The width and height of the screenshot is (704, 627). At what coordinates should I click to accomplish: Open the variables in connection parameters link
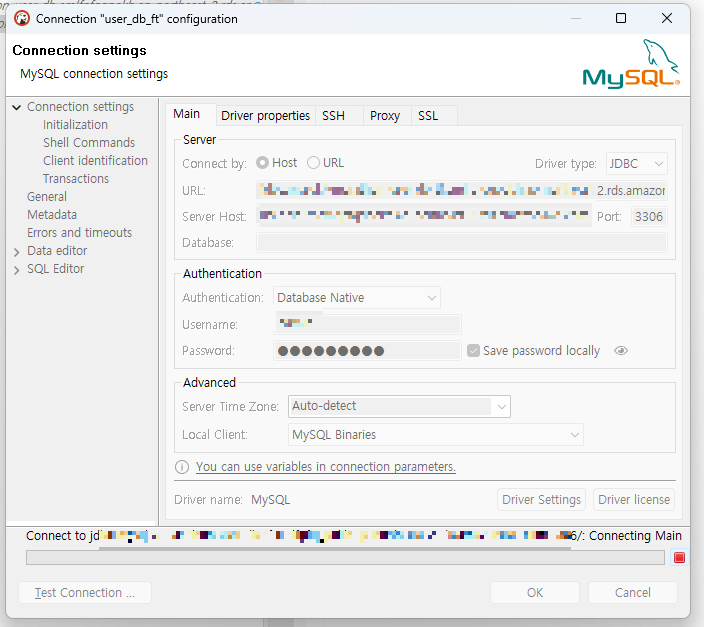[326, 467]
